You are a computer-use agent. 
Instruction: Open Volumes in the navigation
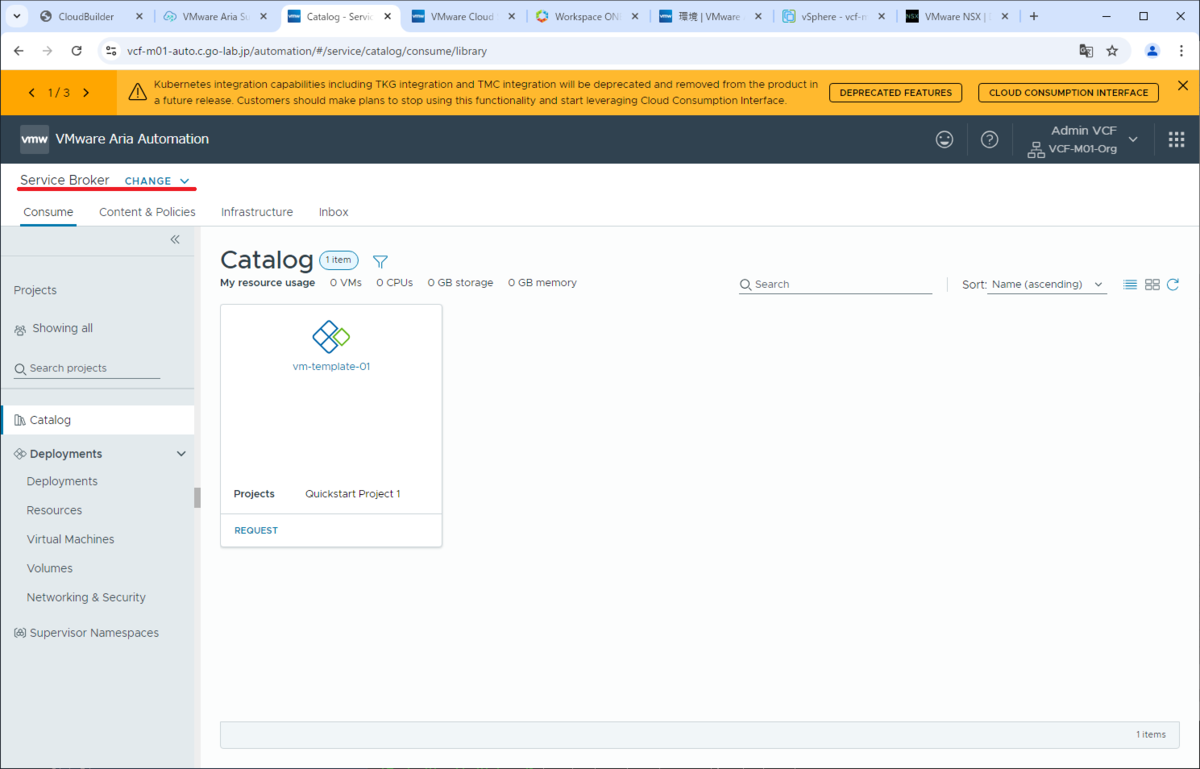tap(49, 568)
